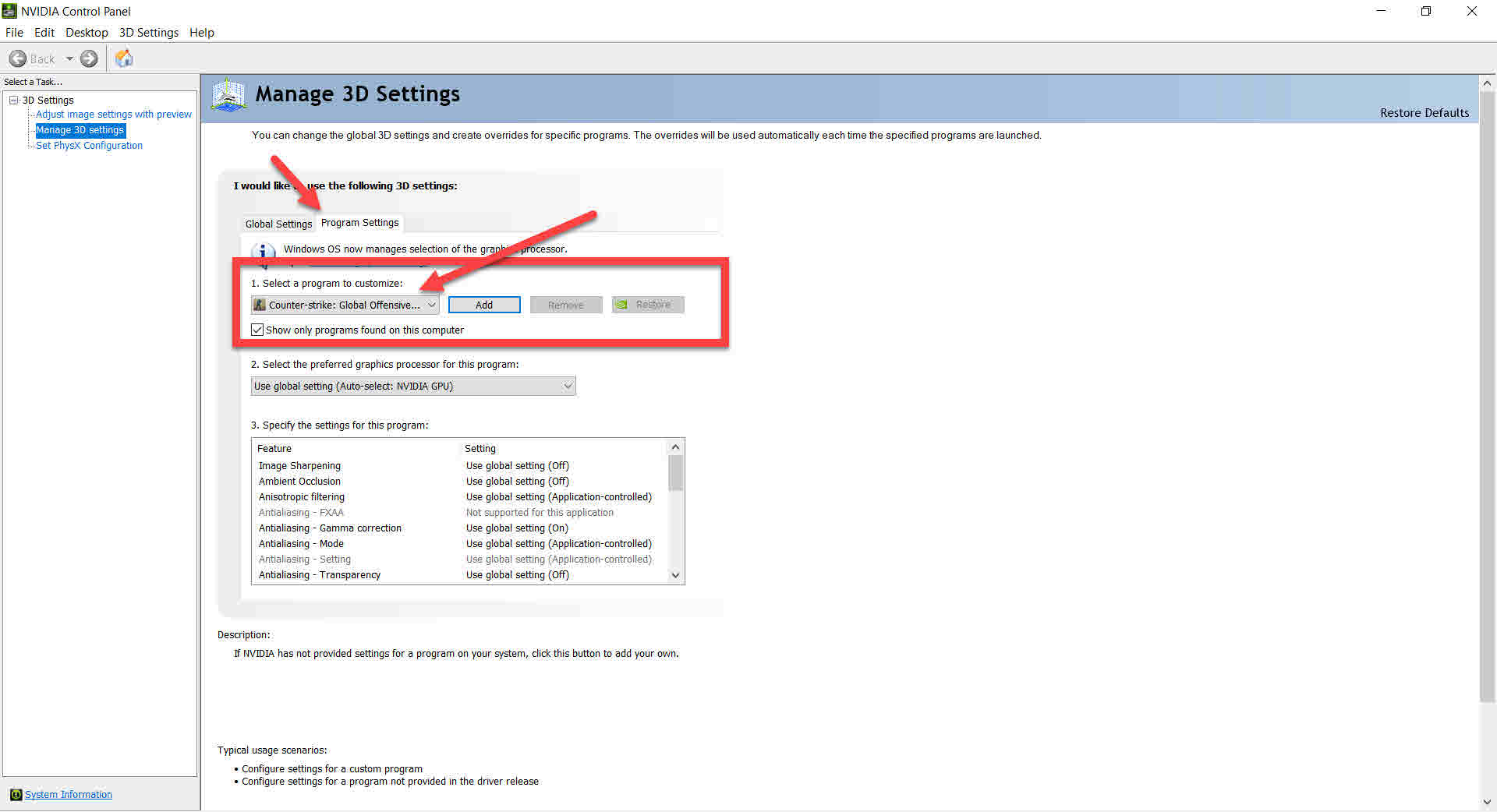Open Adjust image settings with preview
Viewport: 1497px width, 812px height.
coord(114,115)
